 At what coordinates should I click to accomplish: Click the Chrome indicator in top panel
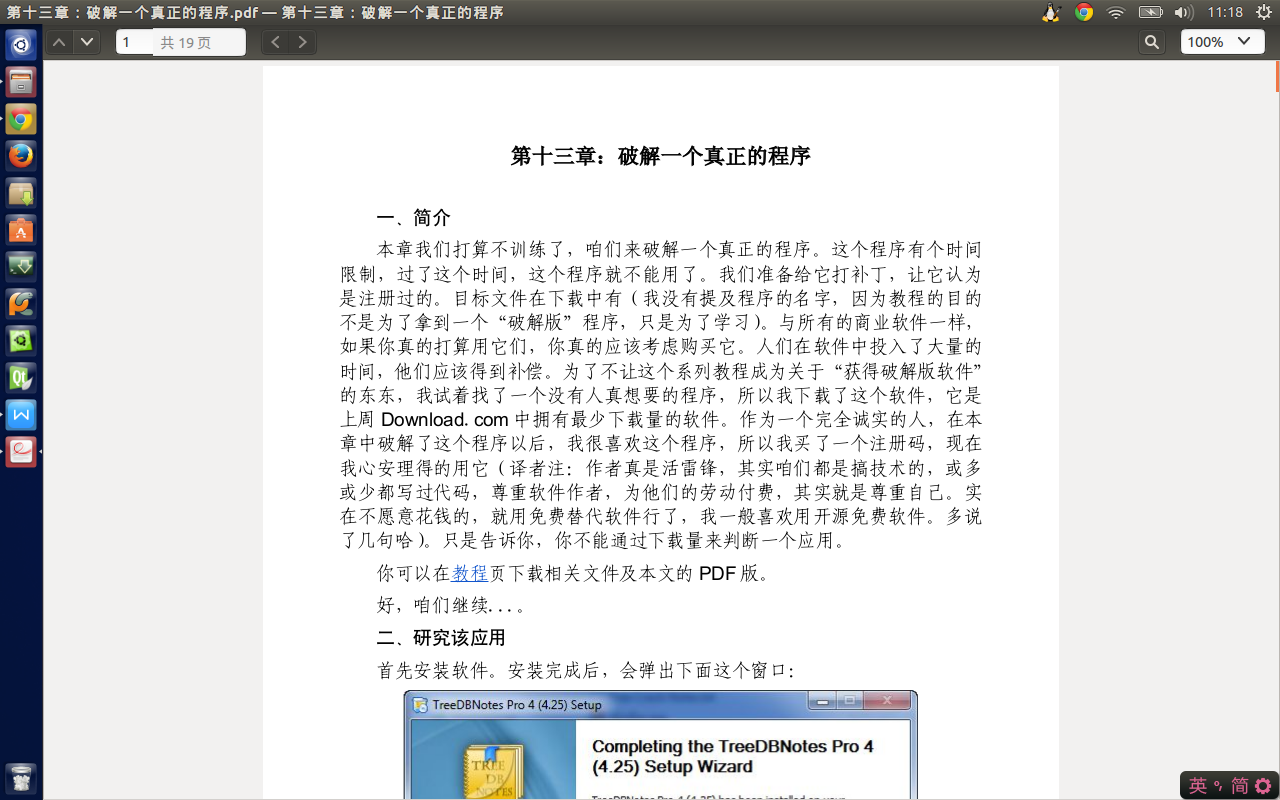[1084, 12]
